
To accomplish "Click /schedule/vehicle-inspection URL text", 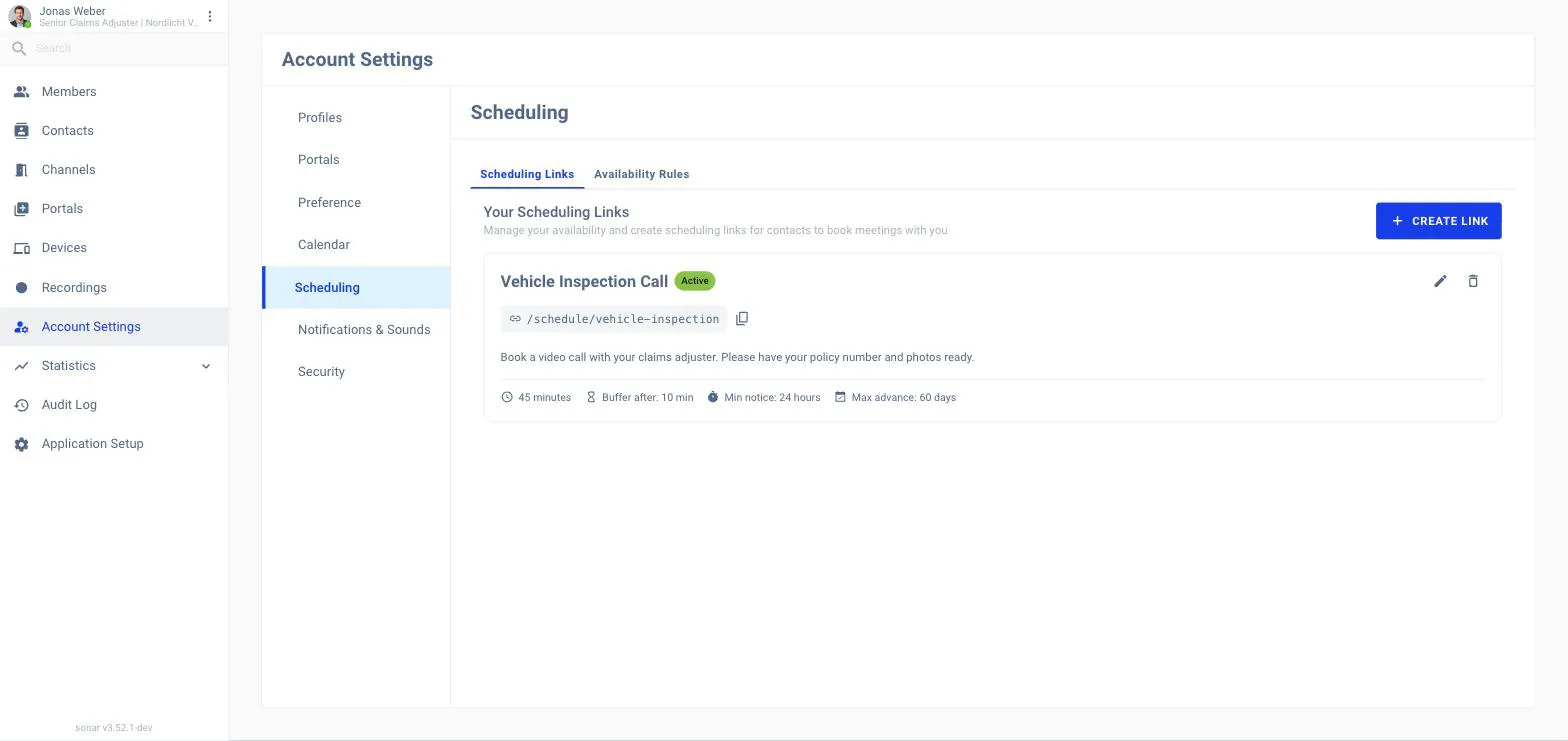I will tap(623, 319).
